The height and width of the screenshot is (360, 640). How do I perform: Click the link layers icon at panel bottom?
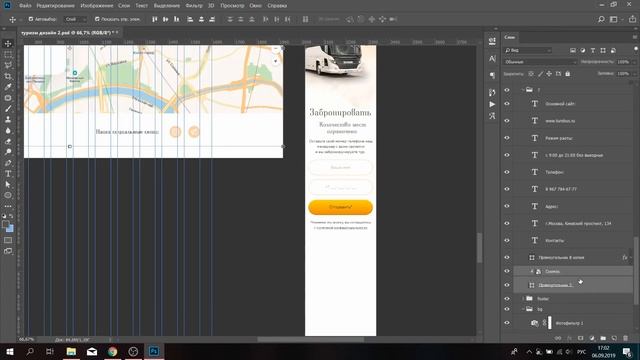point(558,338)
